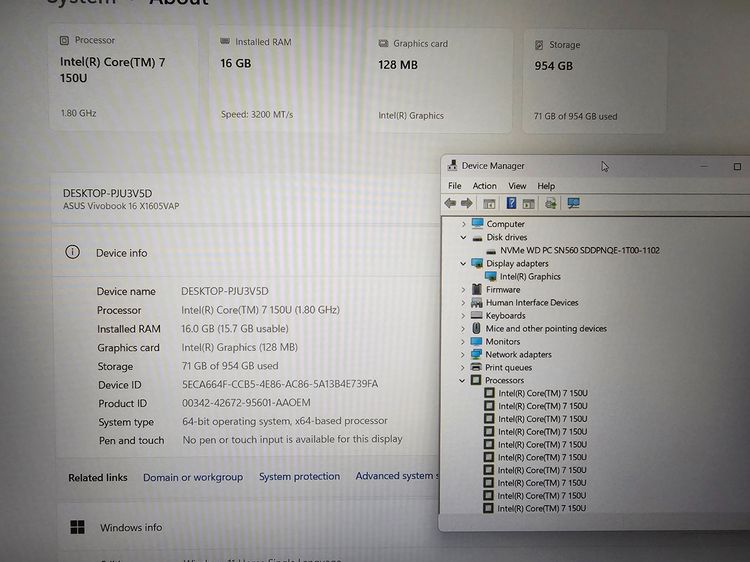Viewport: 750px width, 562px height.
Task: Select the Human Interface Devices icon
Action: point(476,302)
